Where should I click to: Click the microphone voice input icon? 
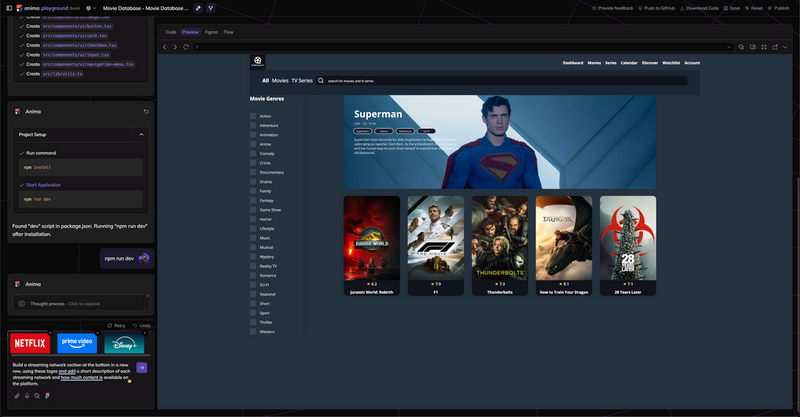27,396
